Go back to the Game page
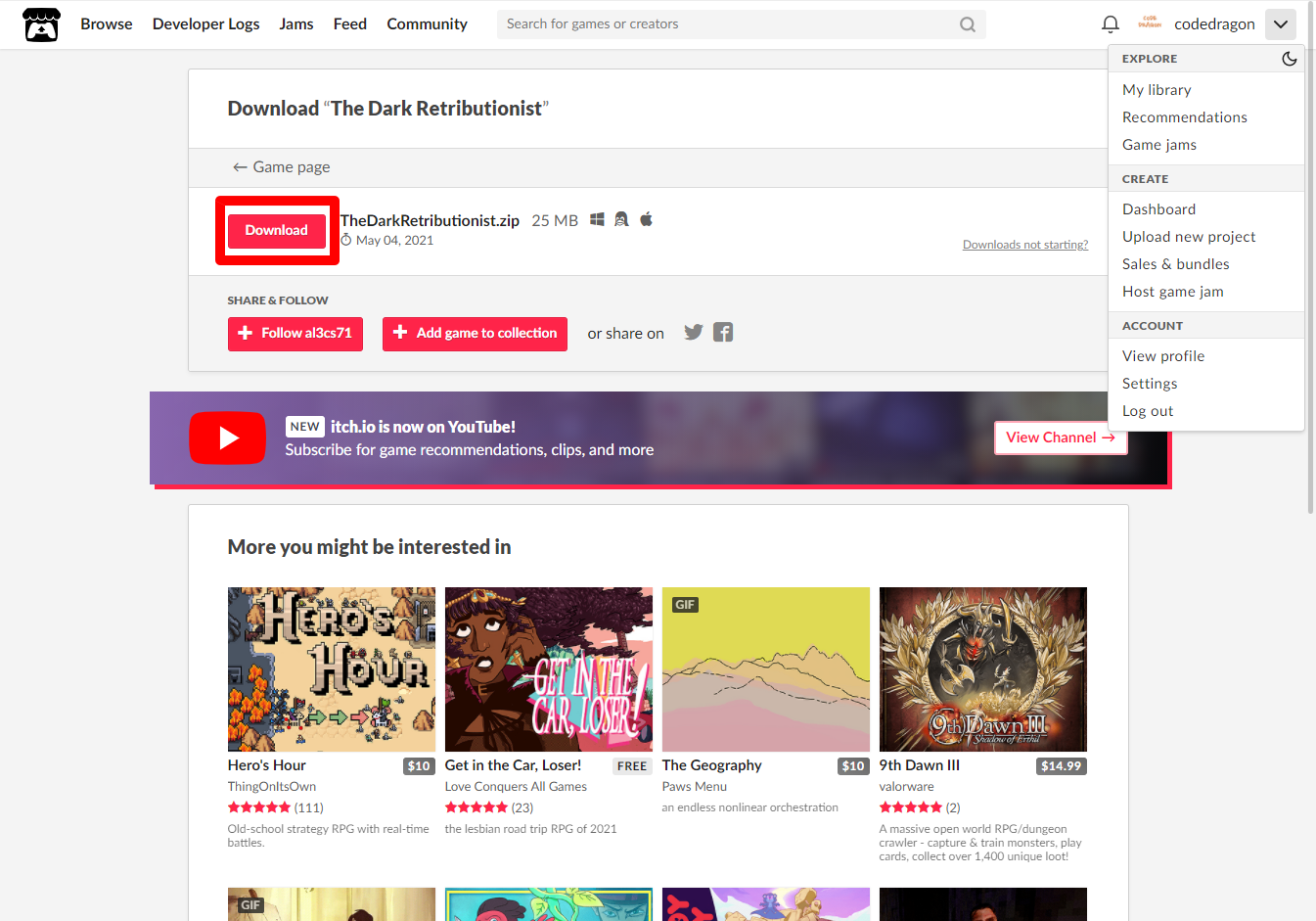This screenshot has height=921, width=1316. click(x=281, y=167)
